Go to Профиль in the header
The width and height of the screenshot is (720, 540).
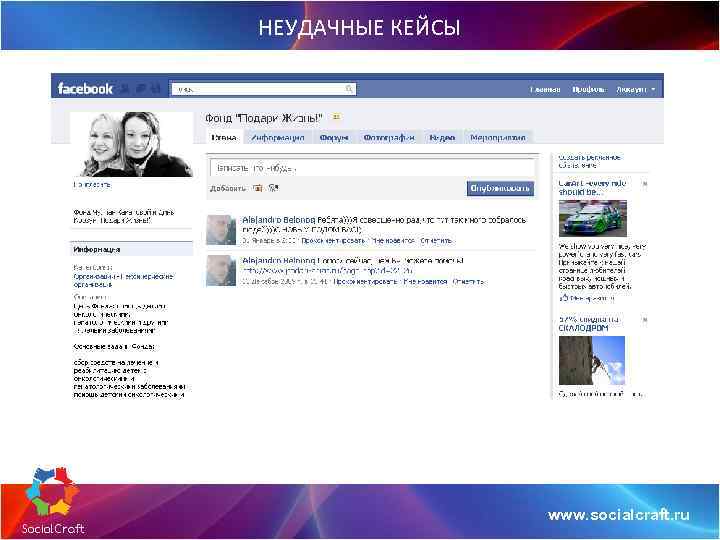(589, 89)
